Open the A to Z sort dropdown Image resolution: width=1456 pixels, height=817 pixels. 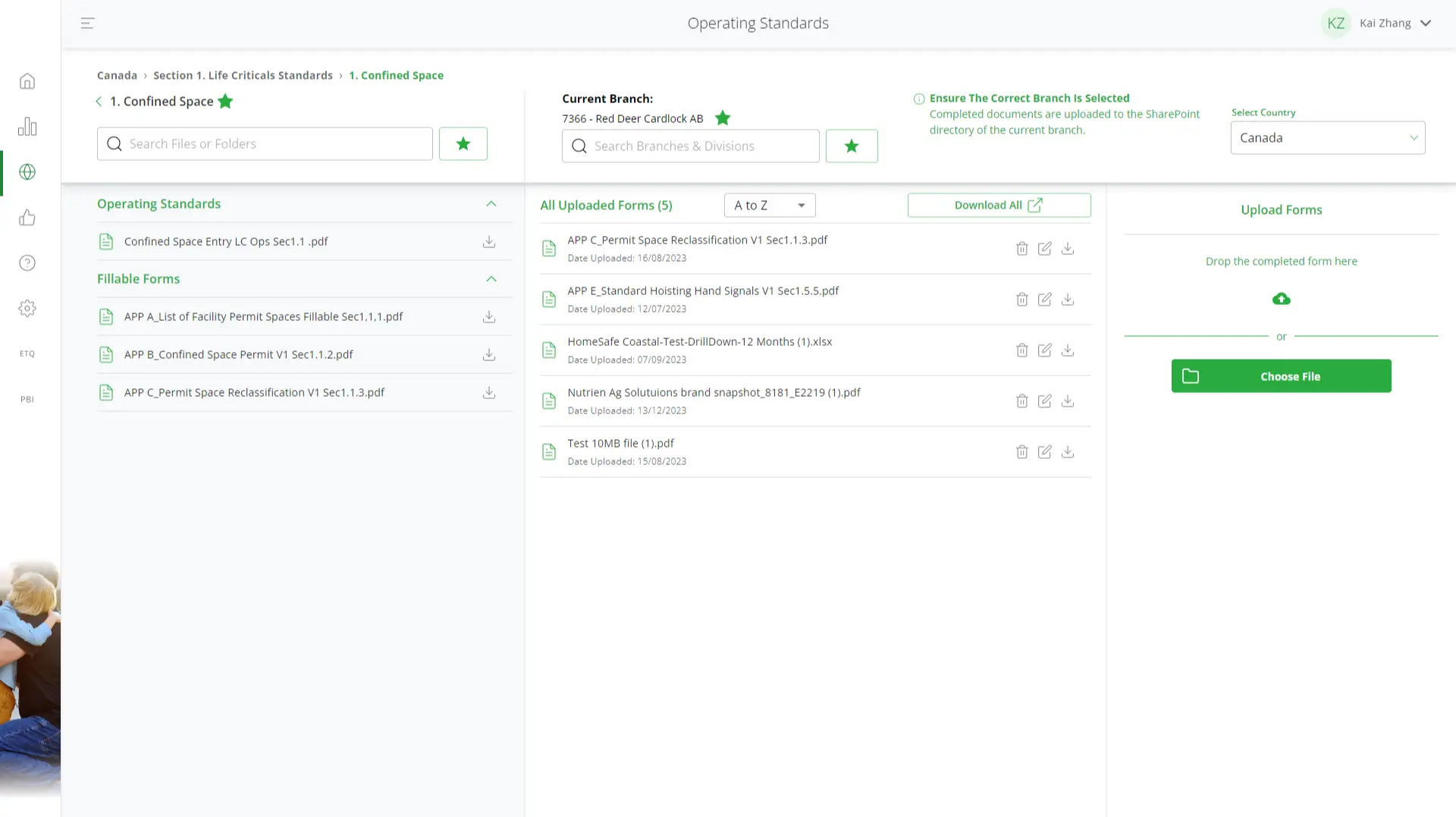[x=769, y=206]
